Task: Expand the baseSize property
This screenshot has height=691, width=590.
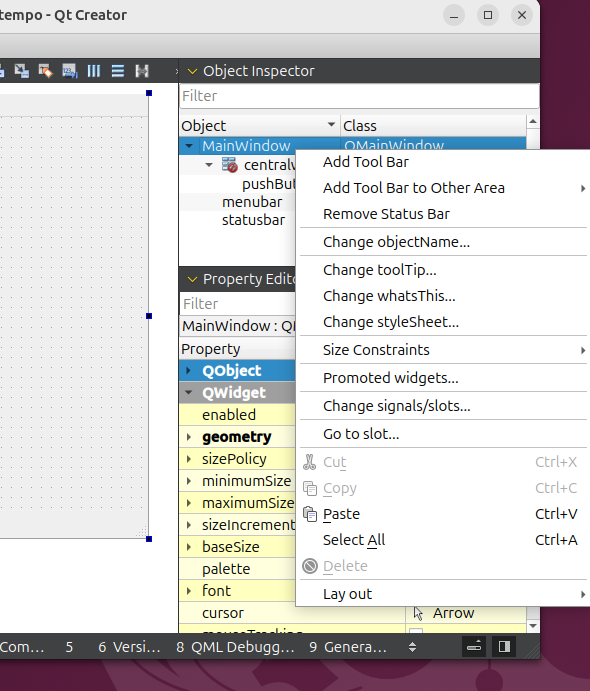Action: pyautogui.click(x=189, y=547)
